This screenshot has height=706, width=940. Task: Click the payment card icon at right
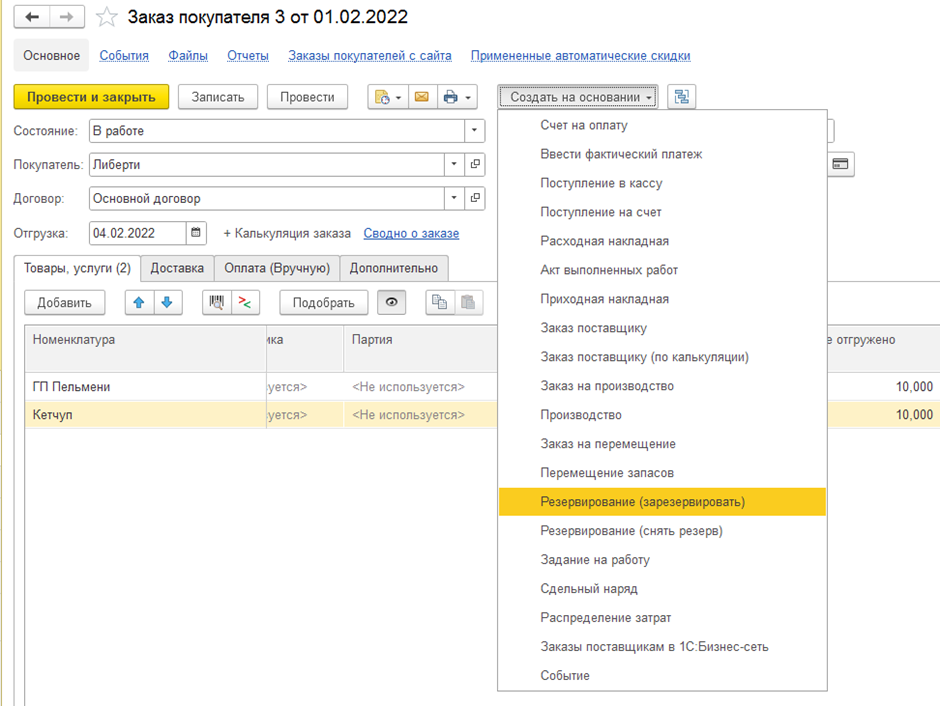840,164
